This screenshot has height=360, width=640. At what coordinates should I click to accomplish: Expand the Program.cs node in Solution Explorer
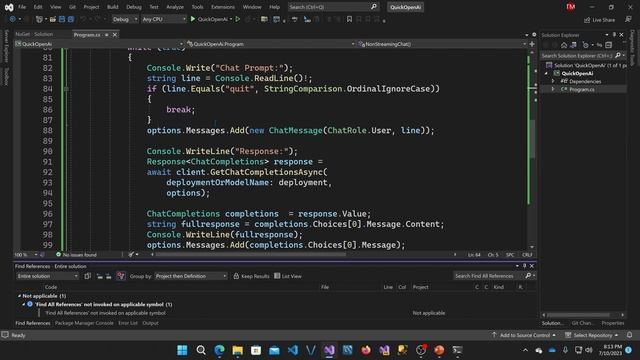click(x=553, y=89)
